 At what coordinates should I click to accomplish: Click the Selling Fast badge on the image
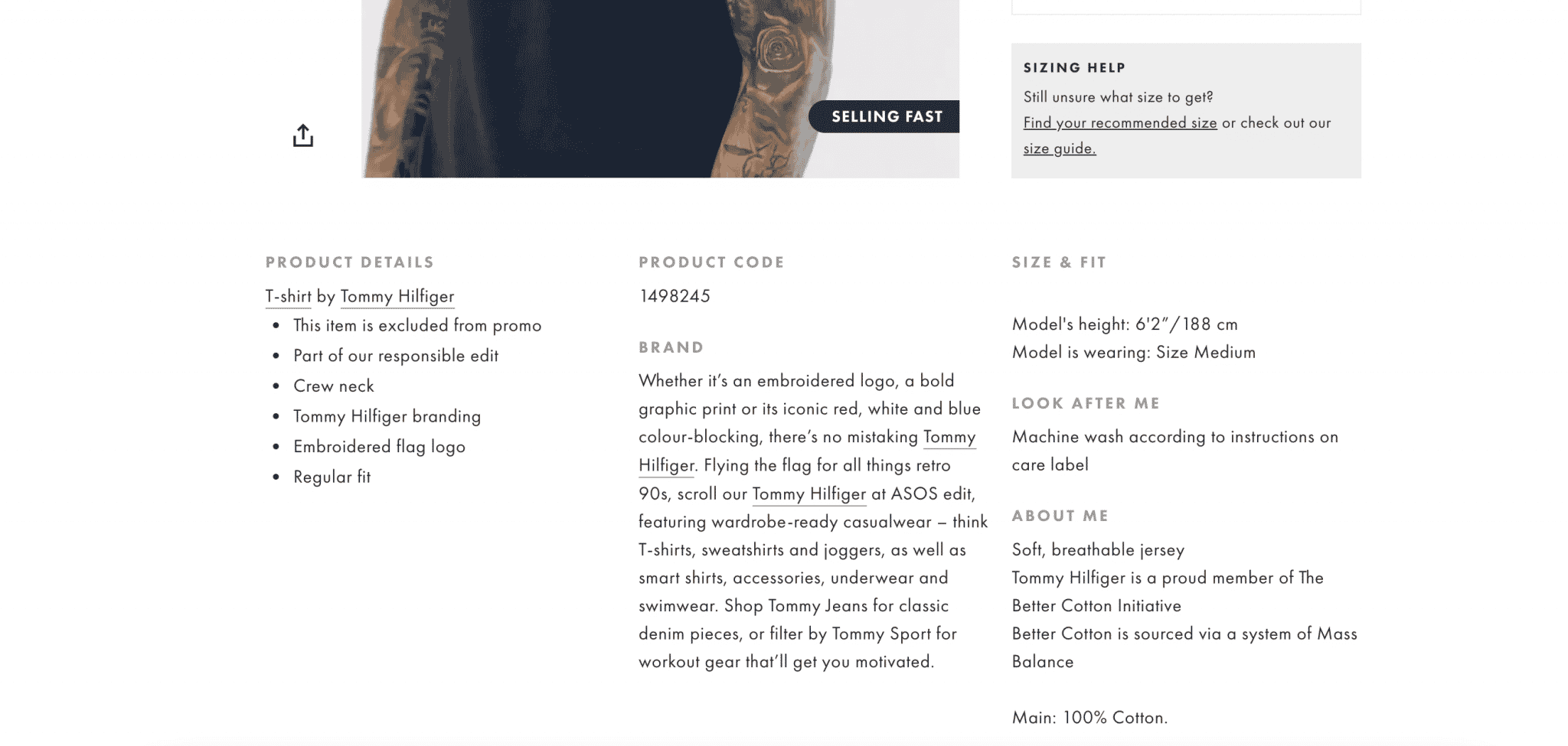click(887, 116)
